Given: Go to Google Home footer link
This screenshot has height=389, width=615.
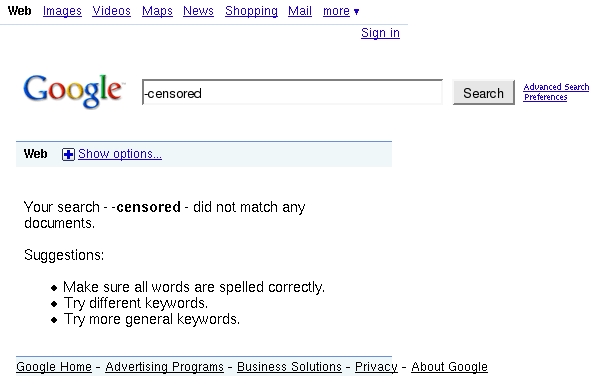Looking at the screenshot, I should click(x=54, y=367).
